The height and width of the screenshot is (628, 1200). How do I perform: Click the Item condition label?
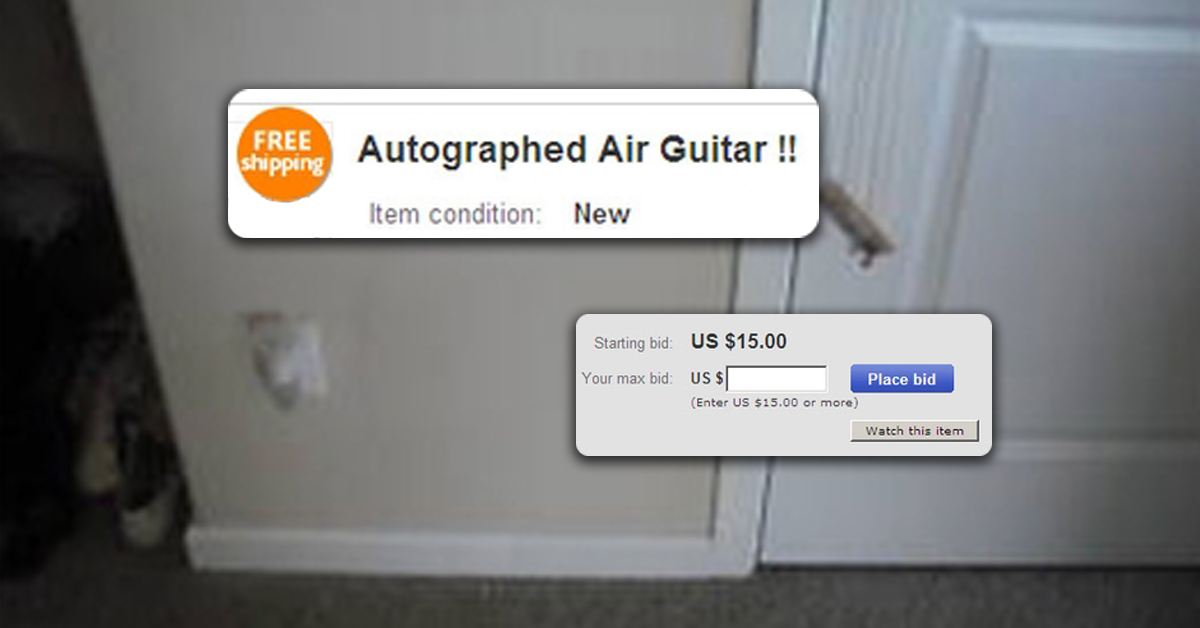(x=455, y=214)
